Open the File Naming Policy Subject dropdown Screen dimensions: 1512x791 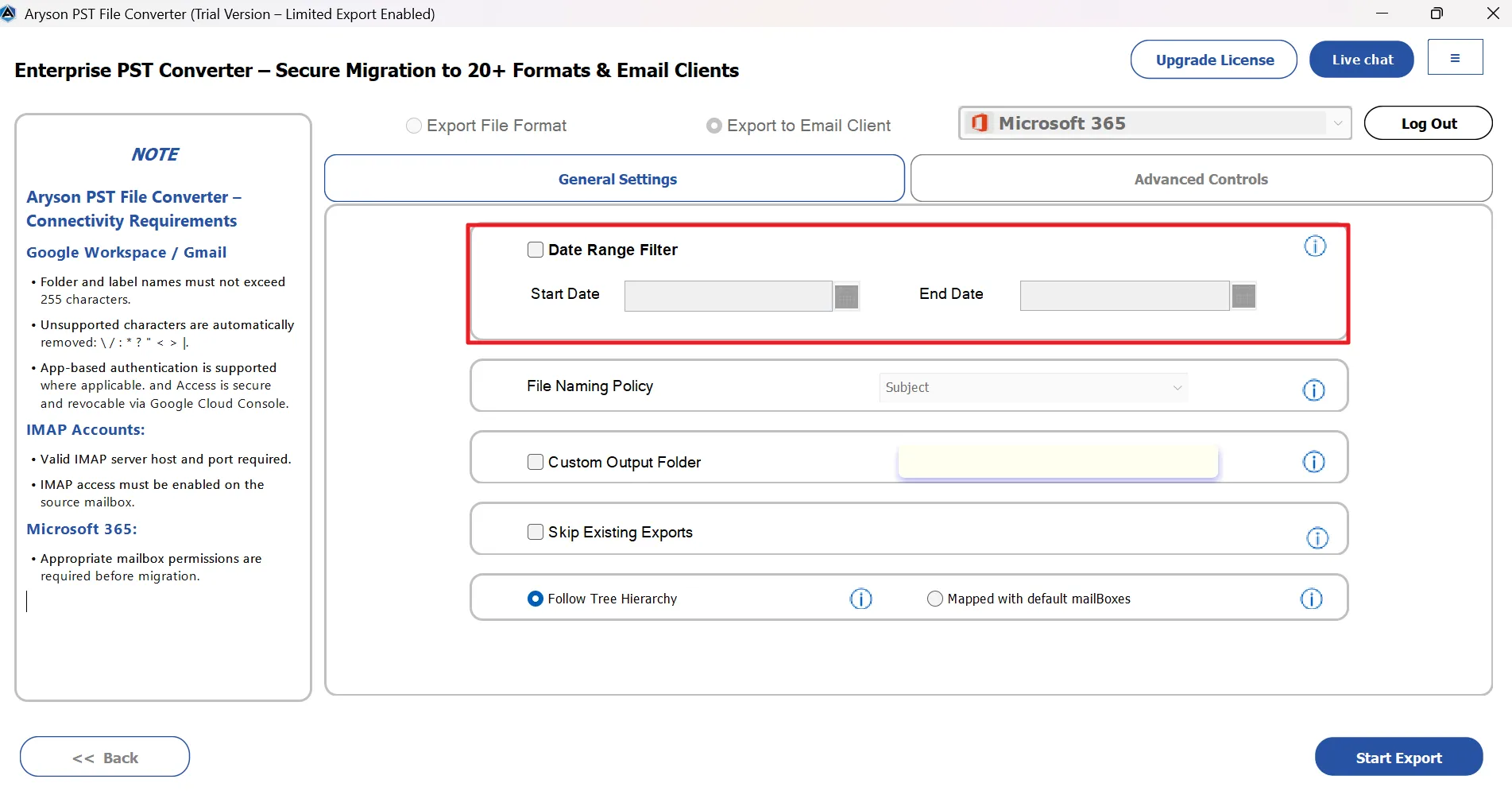tap(1033, 387)
